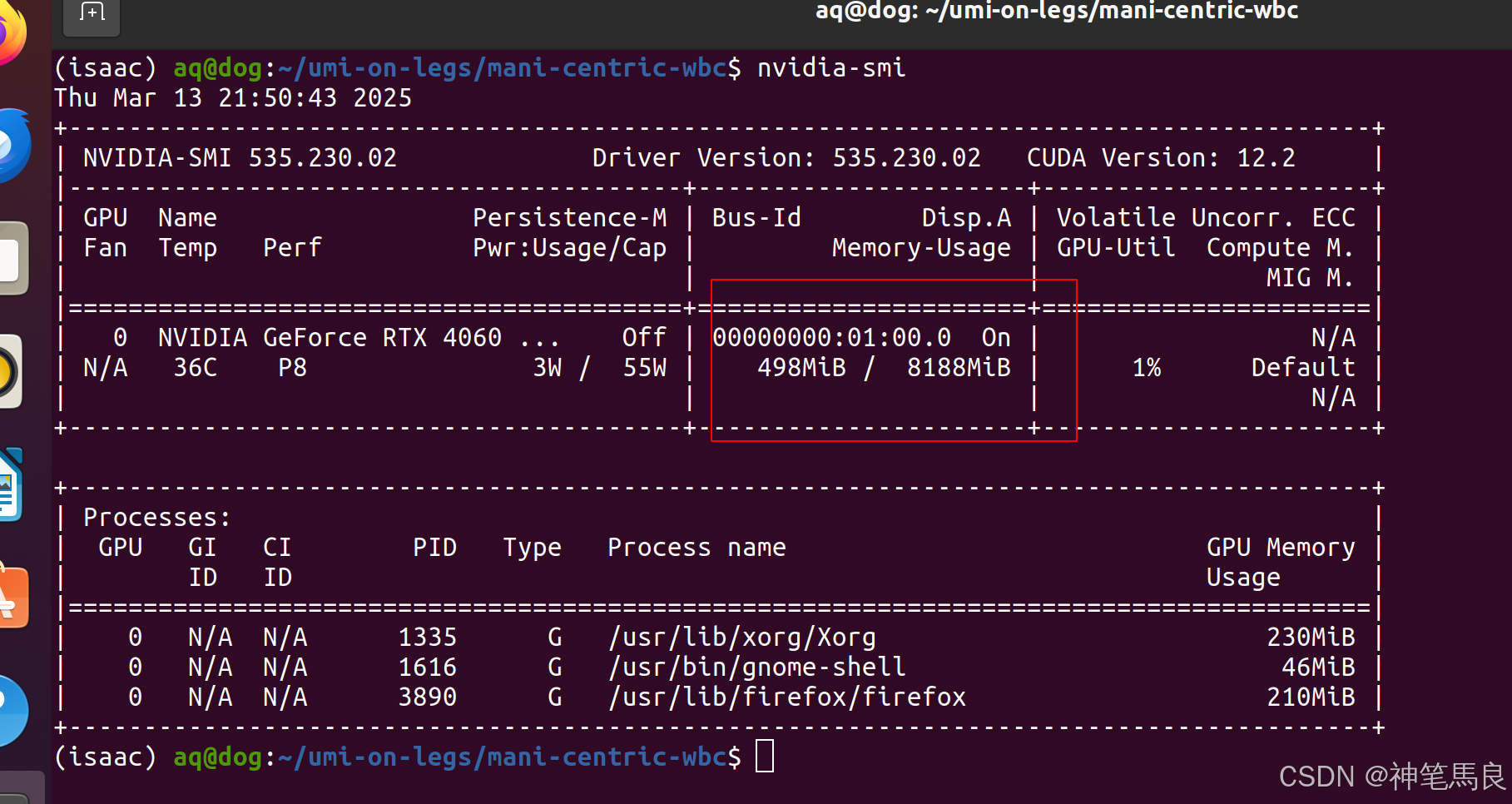The image size is (1512, 804).
Task: Click the Type column header
Action: (x=532, y=548)
